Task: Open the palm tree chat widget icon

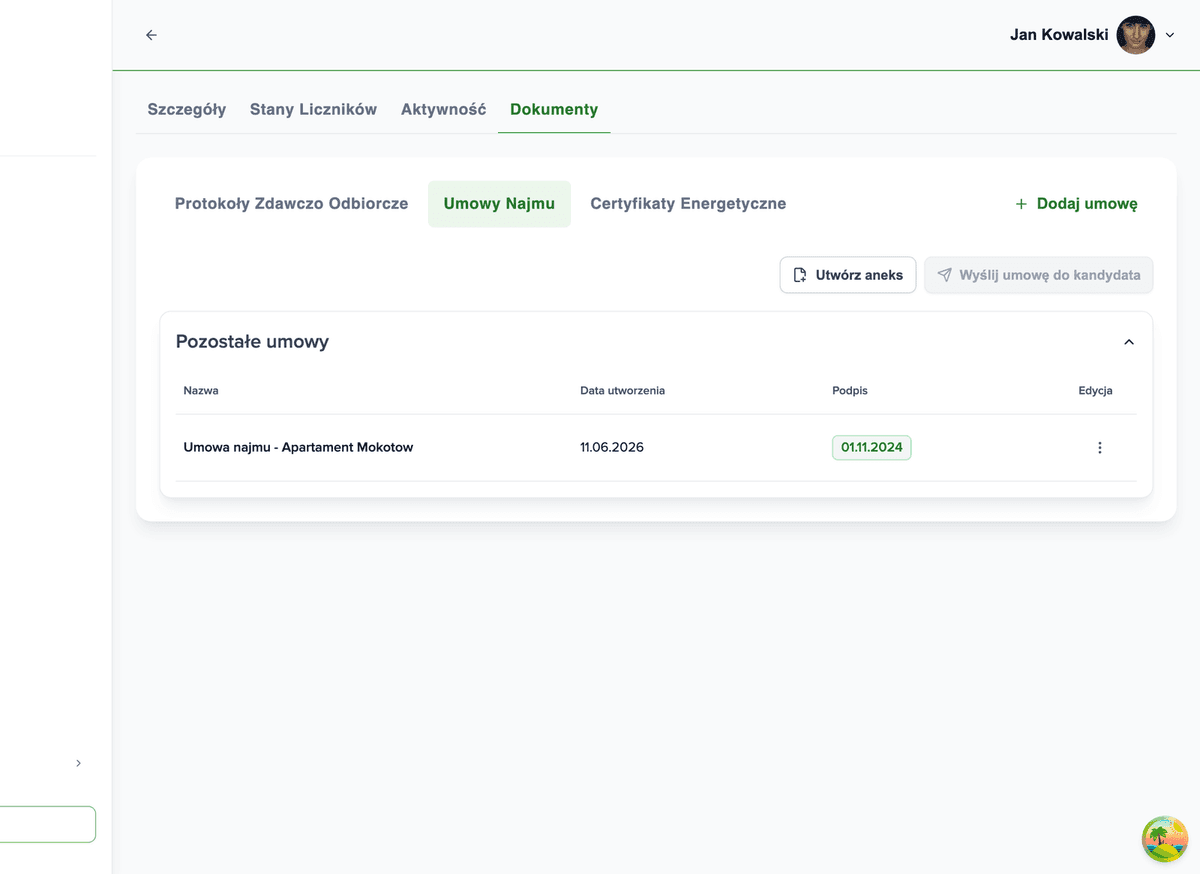Action: coord(1165,839)
